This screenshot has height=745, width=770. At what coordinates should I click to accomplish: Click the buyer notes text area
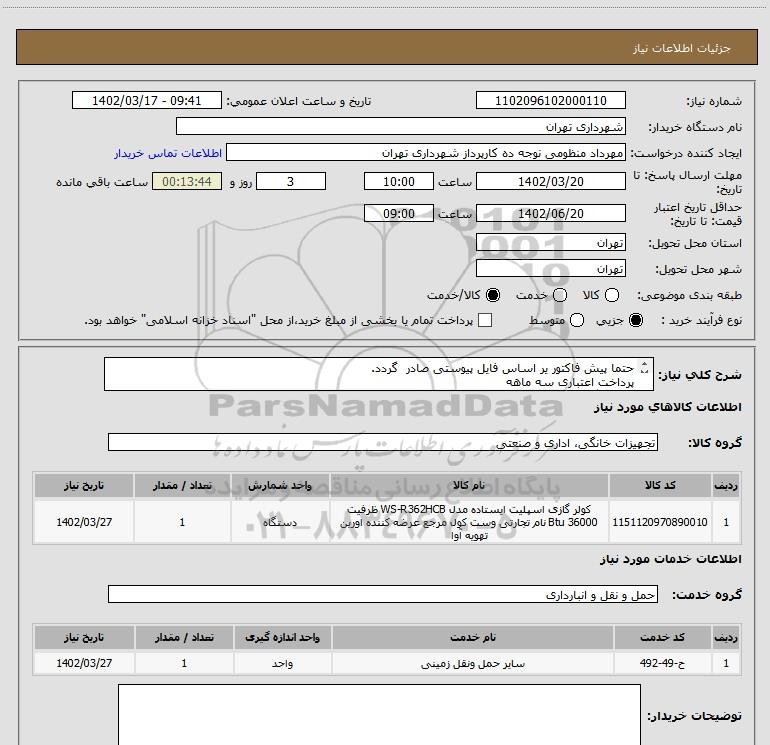(379, 715)
